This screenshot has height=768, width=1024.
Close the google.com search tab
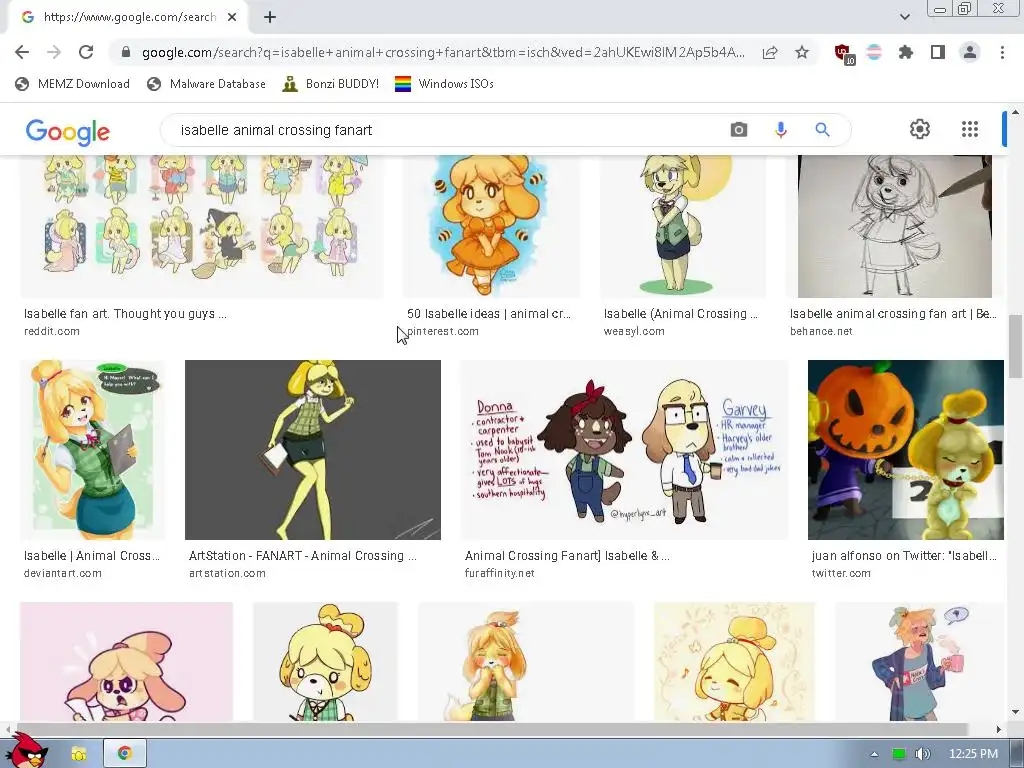pos(232,17)
